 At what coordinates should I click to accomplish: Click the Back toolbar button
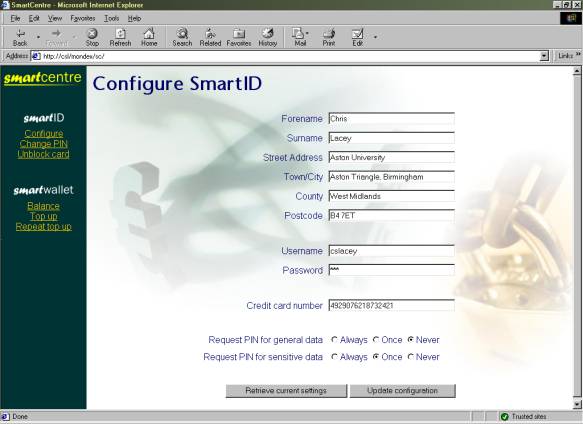click(20, 37)
